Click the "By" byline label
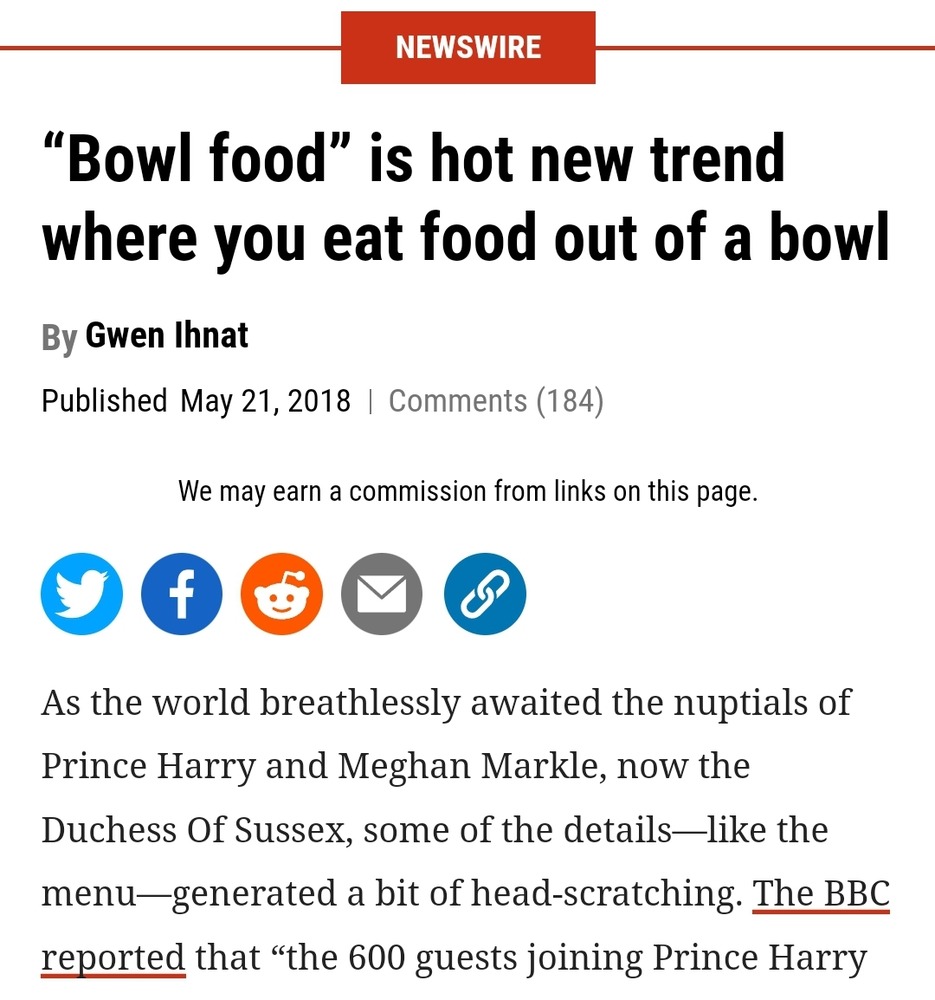Image resolution: width=935 pixels, height=1000 pixels. (59, 338)
